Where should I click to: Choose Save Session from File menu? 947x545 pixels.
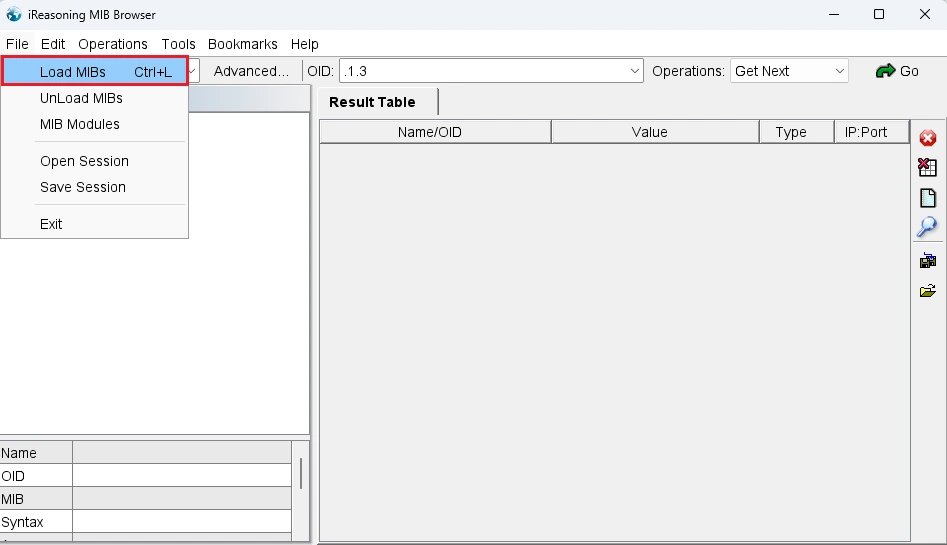tap(95, 187)
